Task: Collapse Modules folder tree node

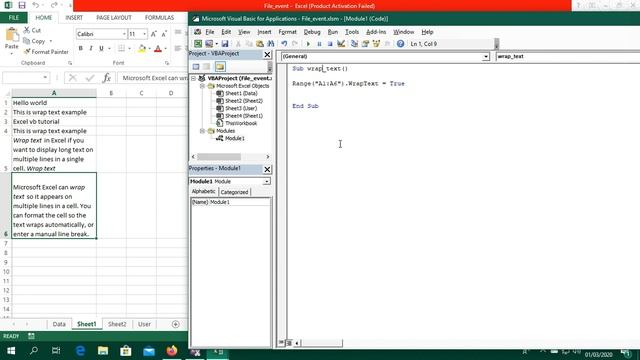Action: point(202,131)
